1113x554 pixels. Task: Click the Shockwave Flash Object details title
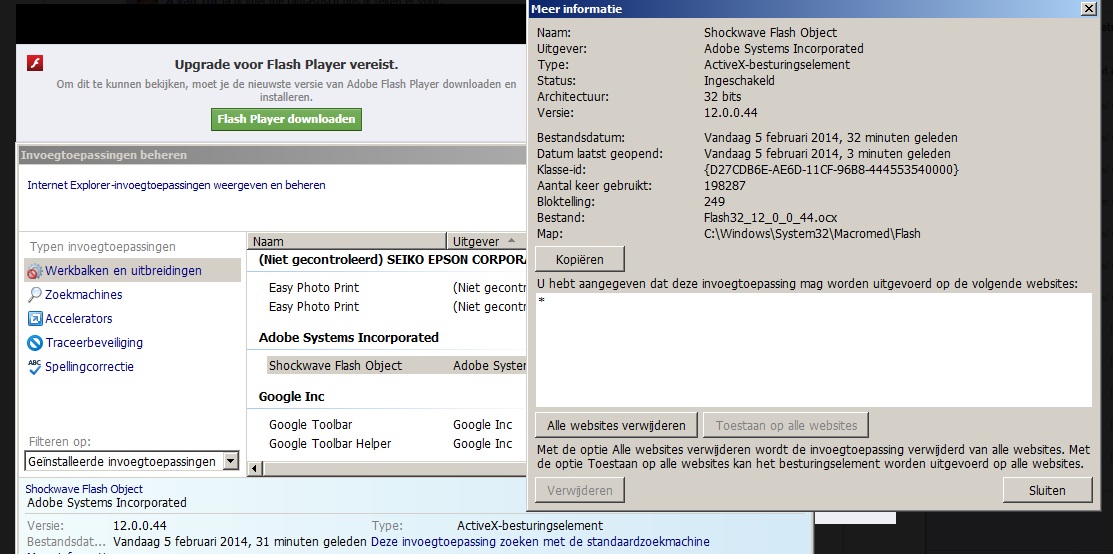pyautogui.click(x=84, y=489)
